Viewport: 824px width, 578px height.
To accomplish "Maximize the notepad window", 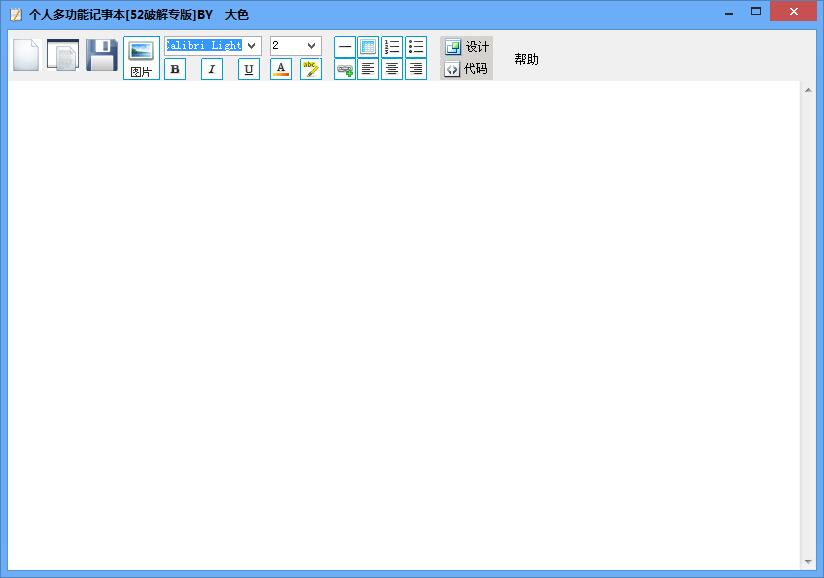I will pos(756,11).
